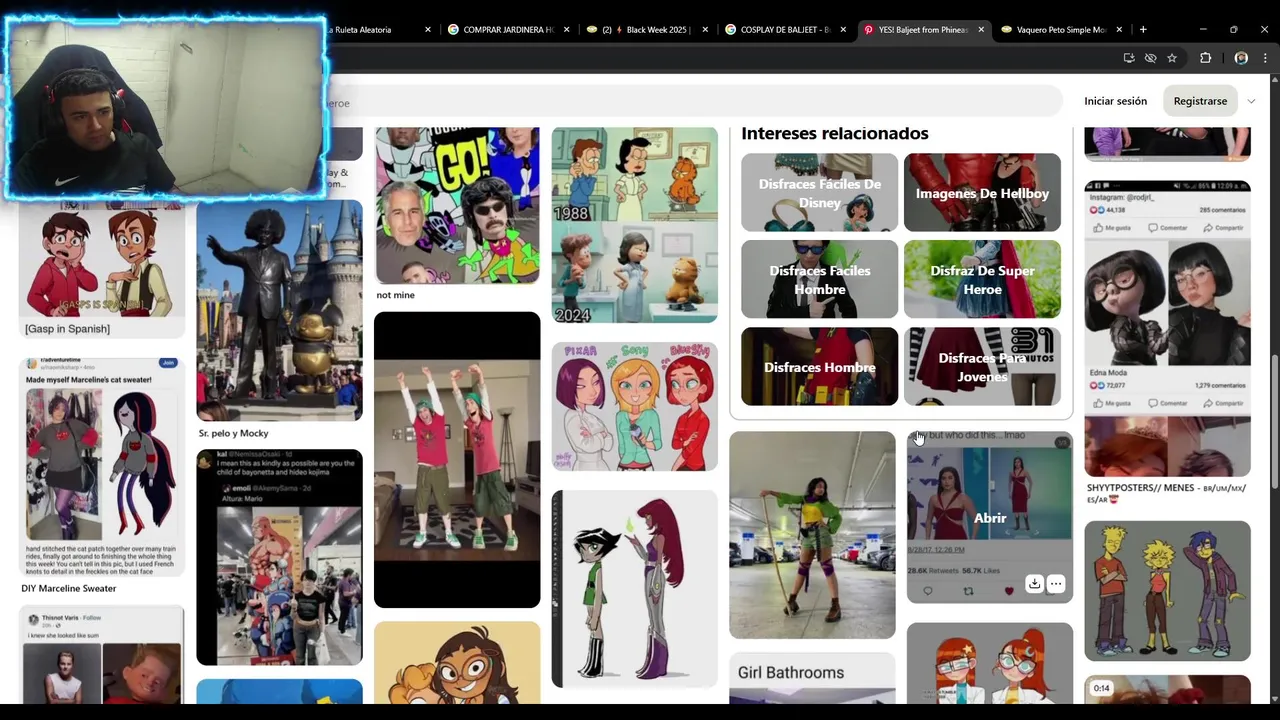Close the Vaquero Peto Simple tab
1280x720 pixels.
1119,30
